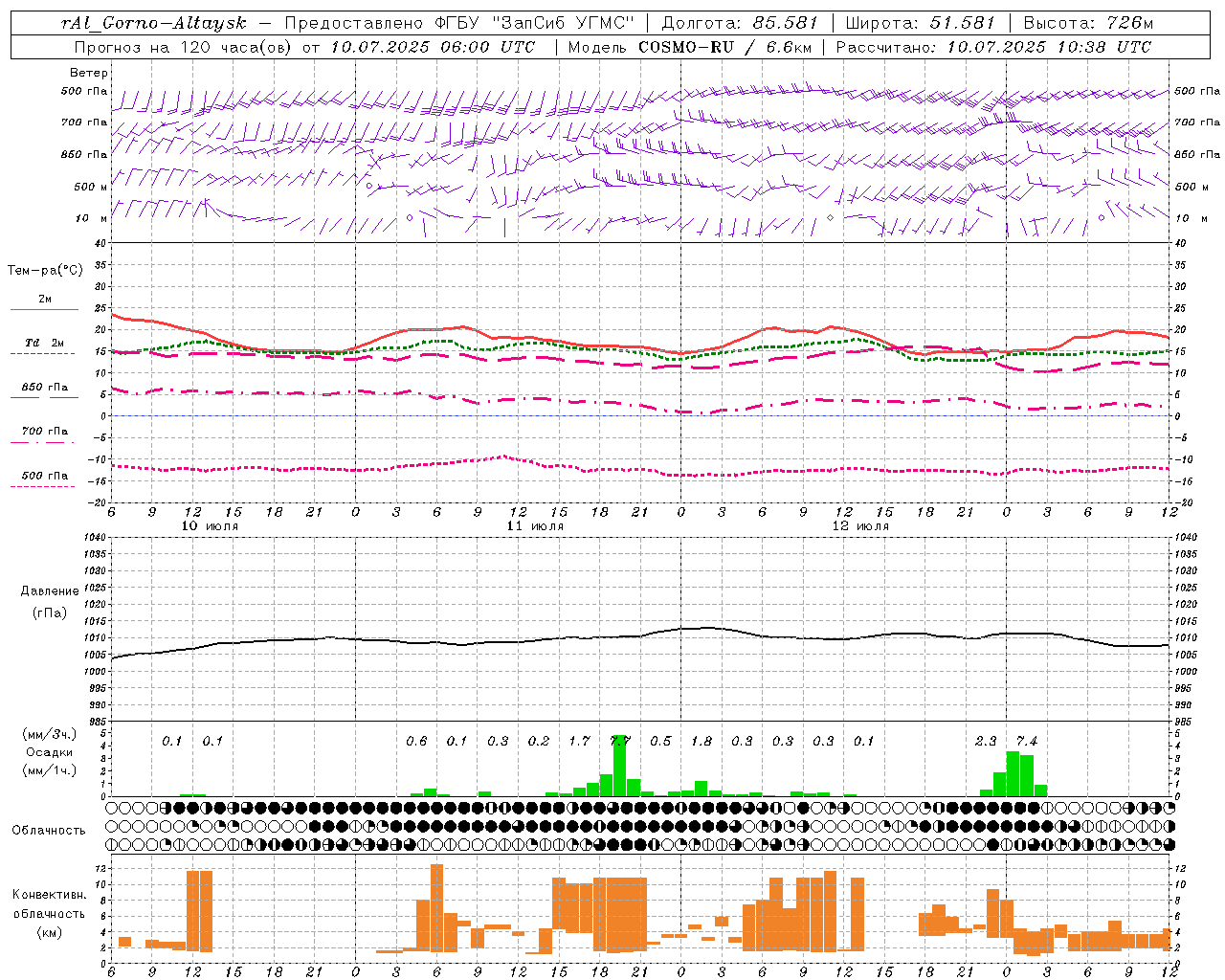The width and height of the screenshot is (1225, 980).
Task: Click the (мм/1ч.) precipitation unit label
Action: pyautogui.click(x=49, y=770)
